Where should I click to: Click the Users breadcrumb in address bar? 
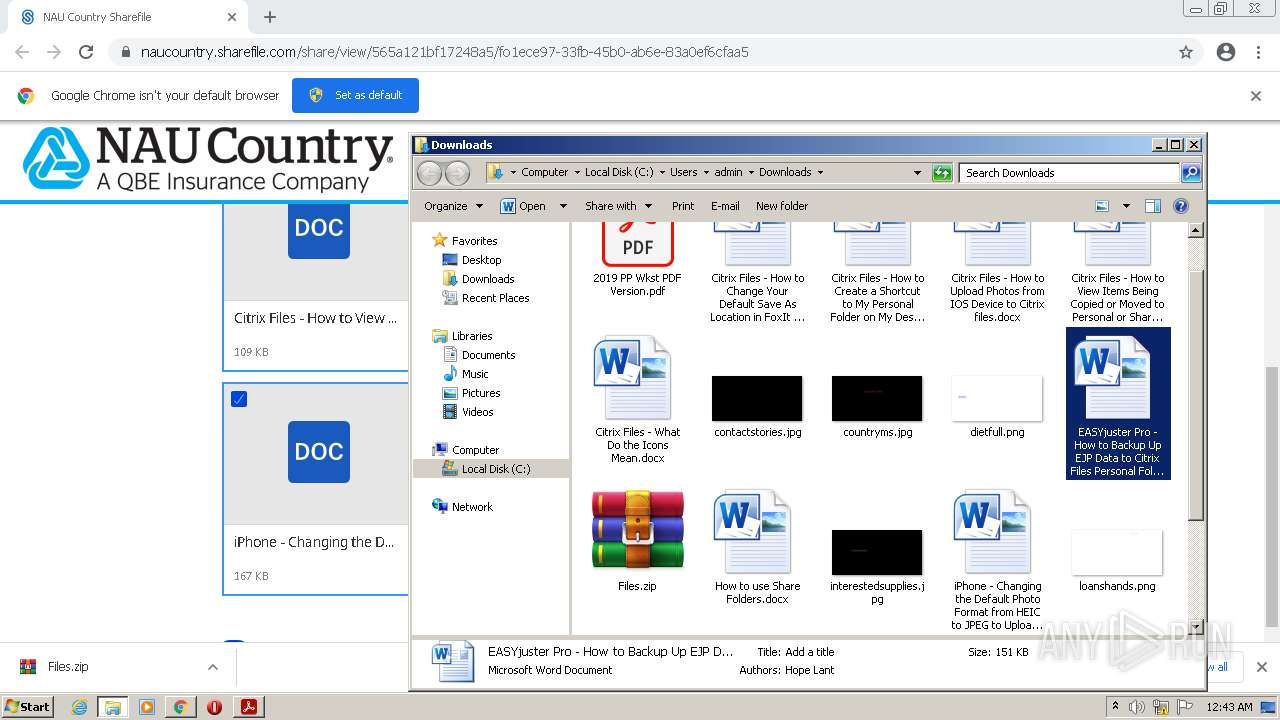[x=683, y=172]
